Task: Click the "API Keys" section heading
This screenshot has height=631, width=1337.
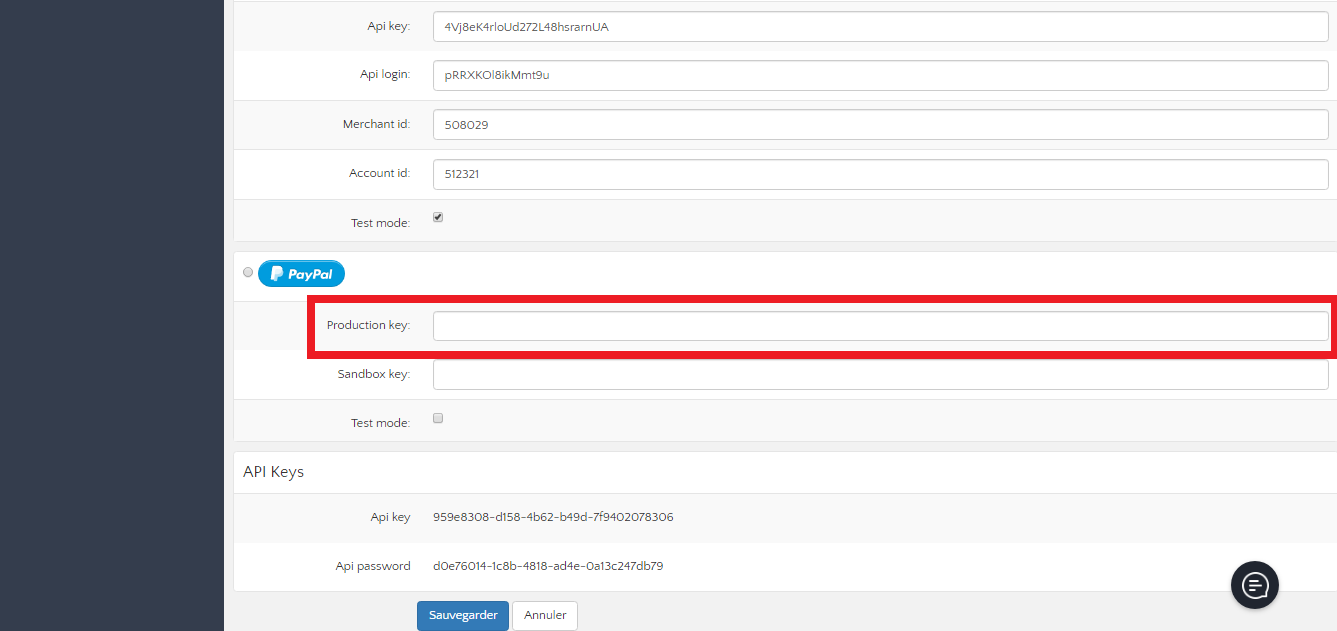Action: coord(273,472)
